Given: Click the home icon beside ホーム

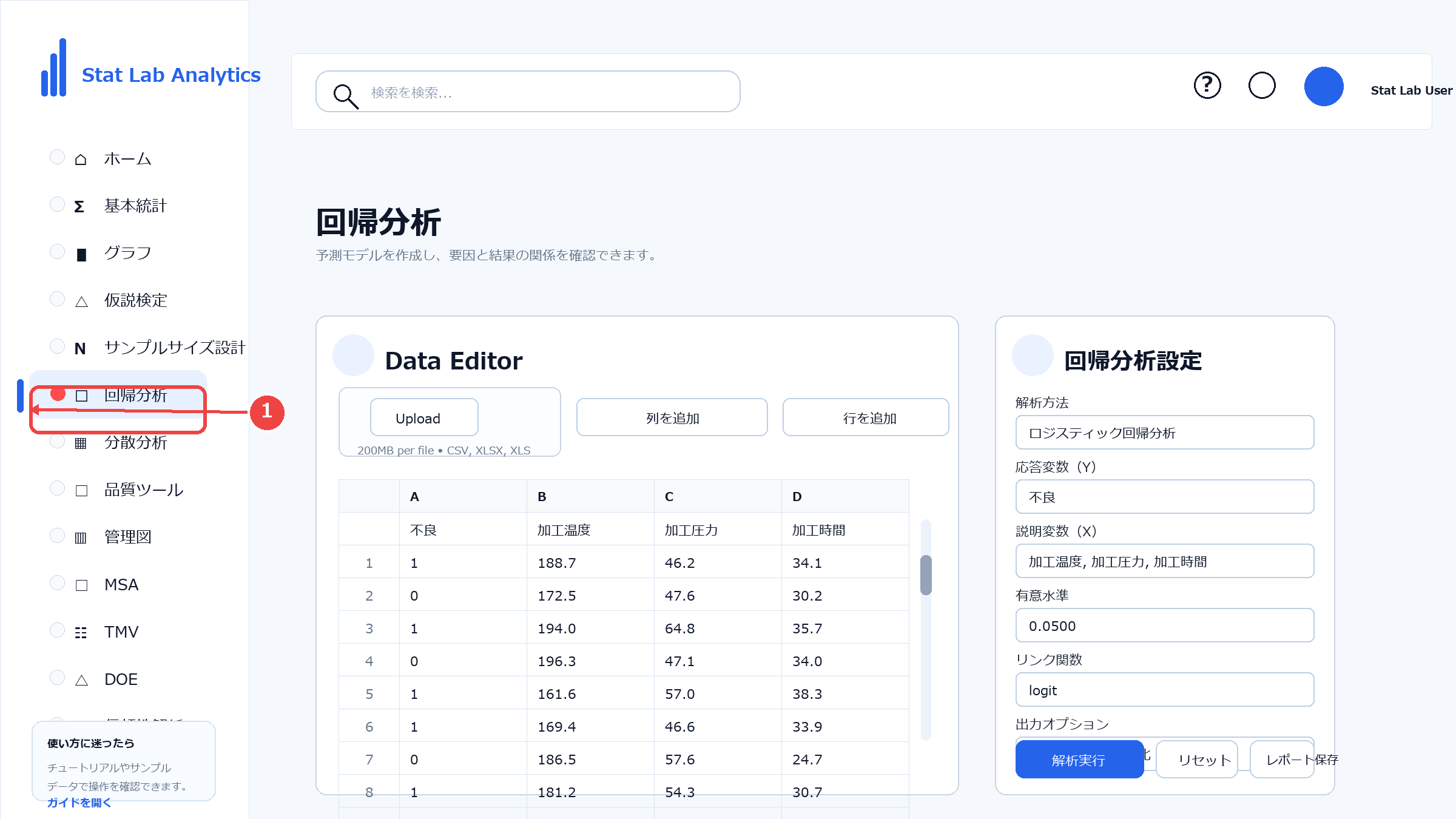Looking at the screenshot, I should 81,159.
